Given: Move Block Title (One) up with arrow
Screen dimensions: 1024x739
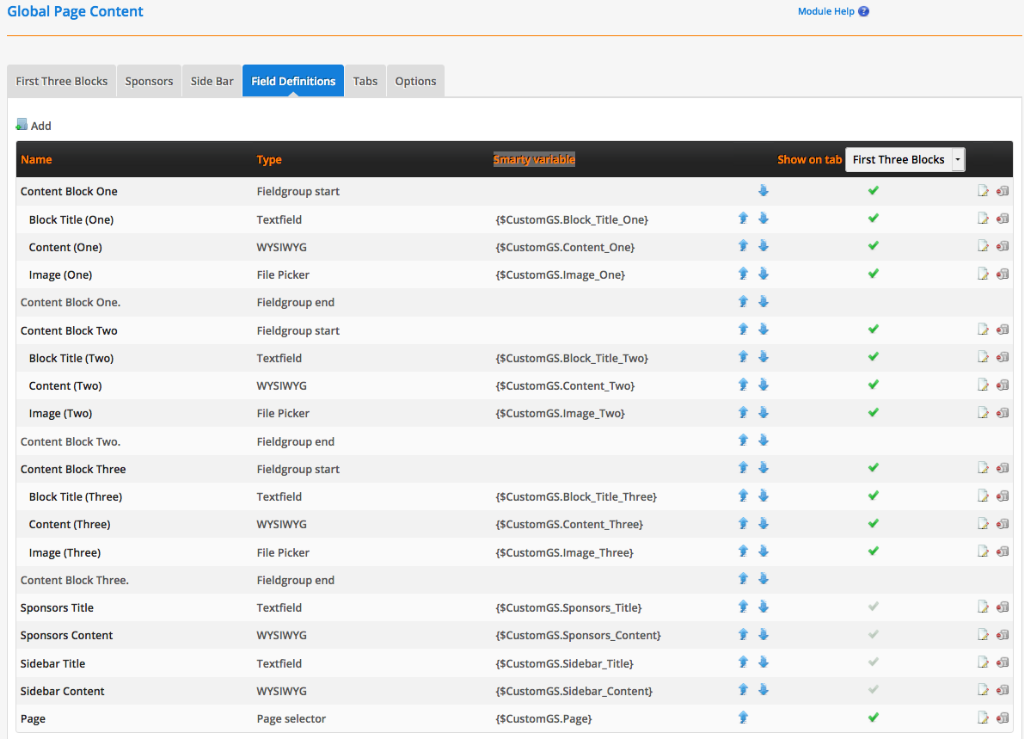Looking at the screenshot, I should pyautogui.click(x=743, y=218).
